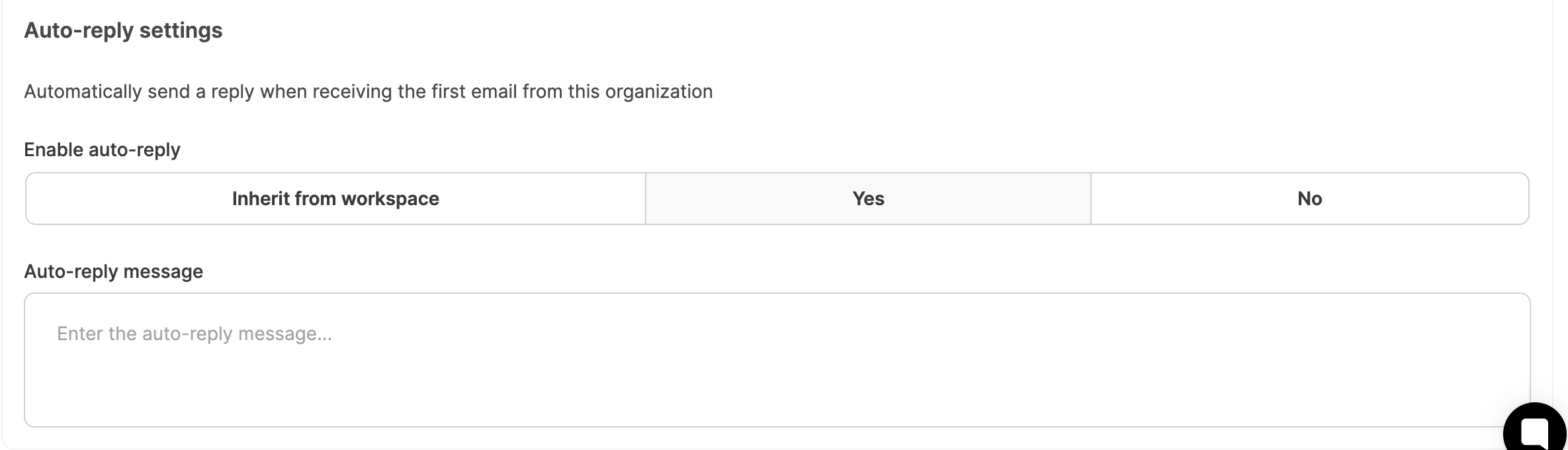The image size is (1568, 450).
Task: Click the auto-reply description text
Action: click(x=368, y=91)
